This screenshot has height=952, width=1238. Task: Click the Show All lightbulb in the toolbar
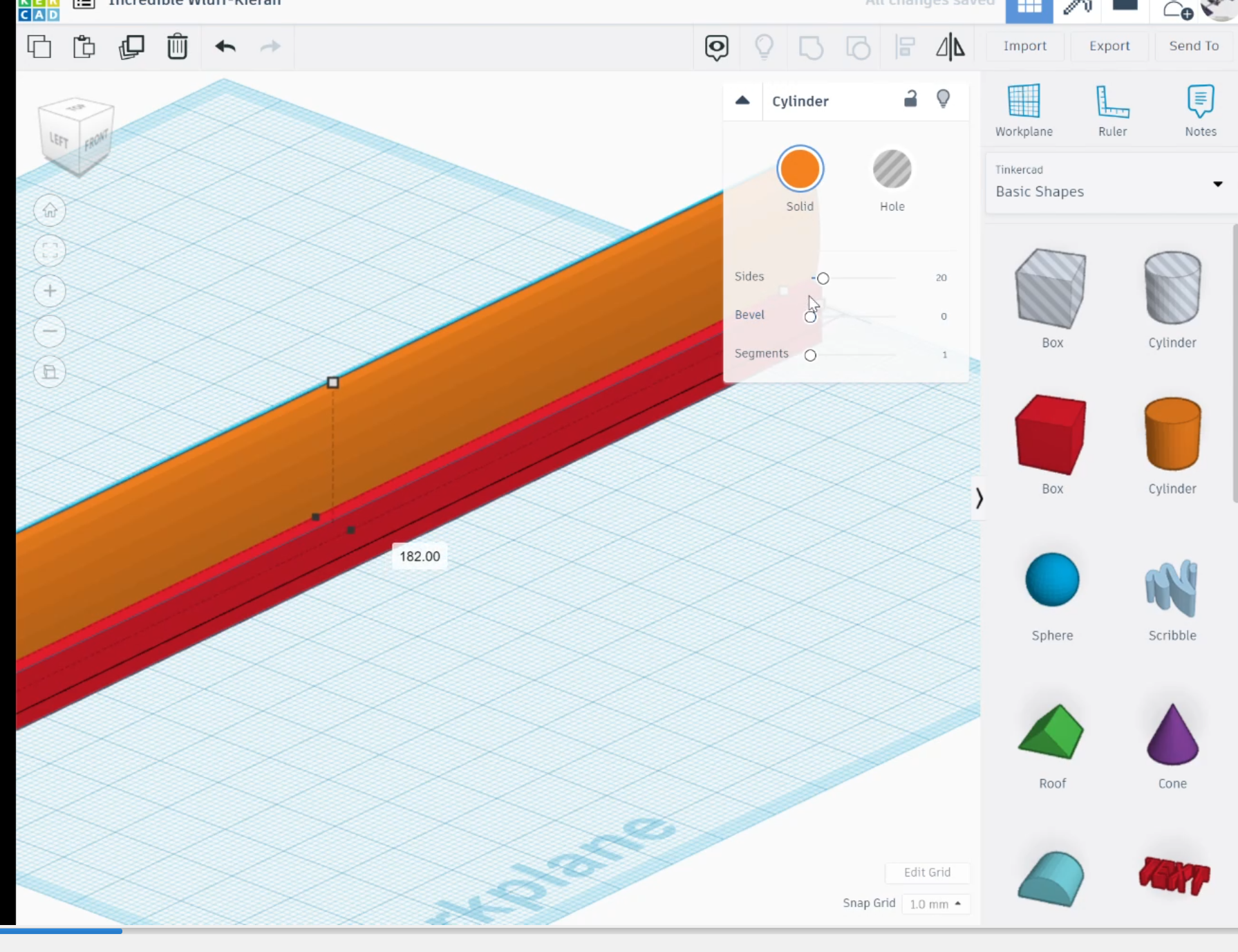[764, 46]
